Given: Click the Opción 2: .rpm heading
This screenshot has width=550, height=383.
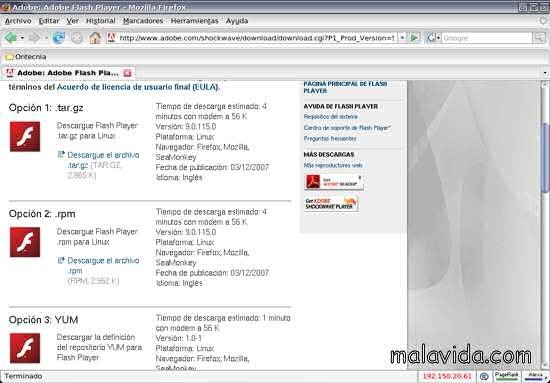Looking at the screenshot, I should [42, 214].
